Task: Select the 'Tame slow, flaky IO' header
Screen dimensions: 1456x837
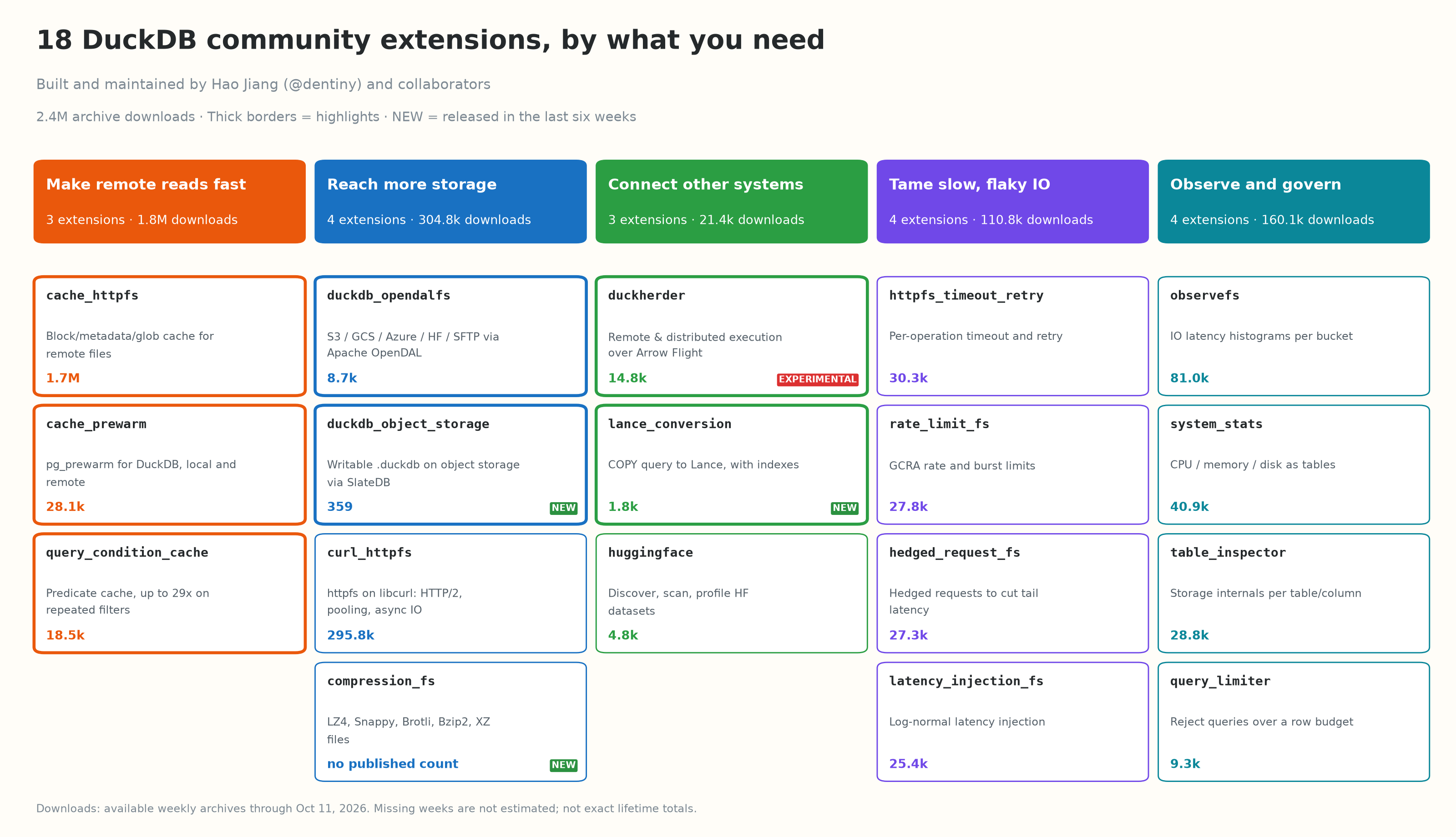Action: tap(1013, 202)
